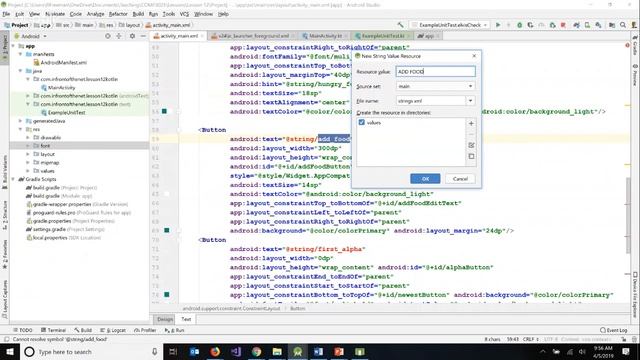Toggle the values directory checkbox

(361, 122)
